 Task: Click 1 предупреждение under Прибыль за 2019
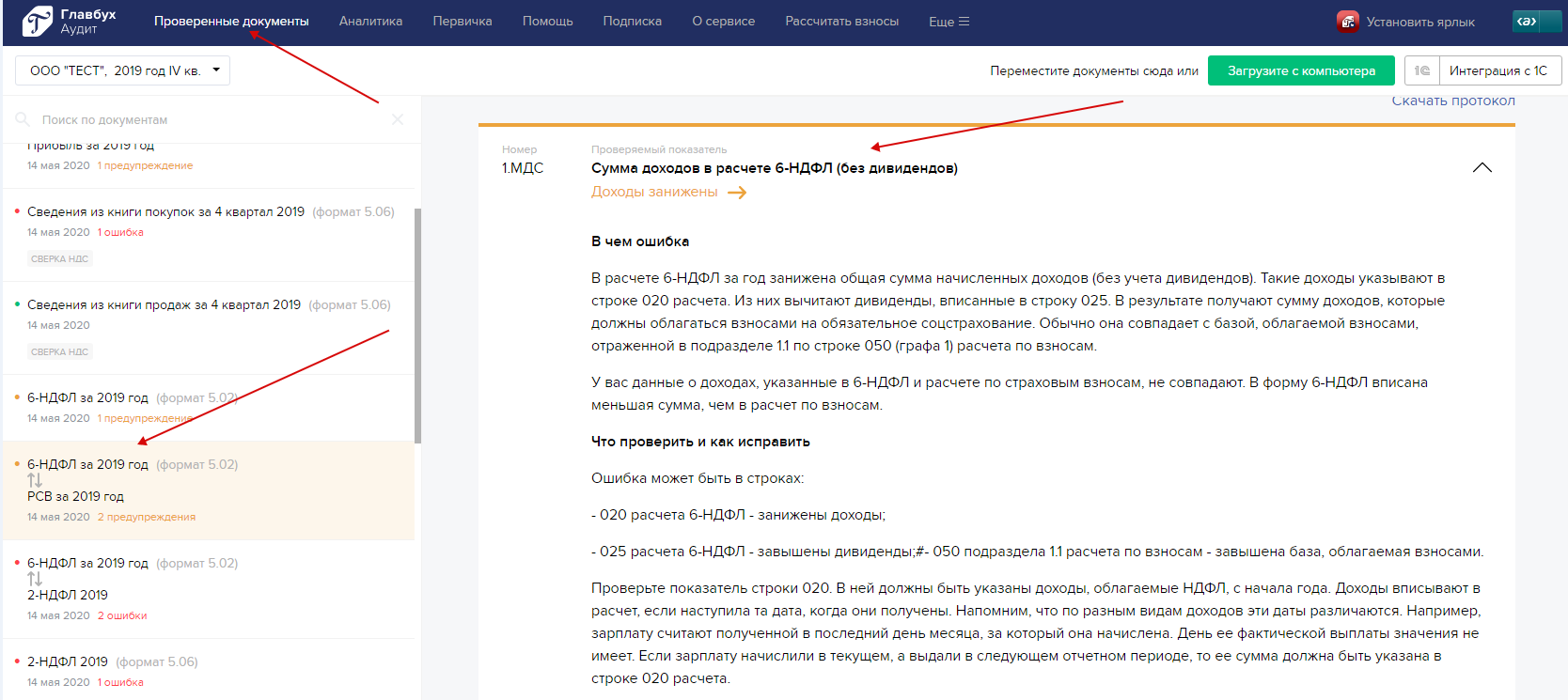(145, 165)
